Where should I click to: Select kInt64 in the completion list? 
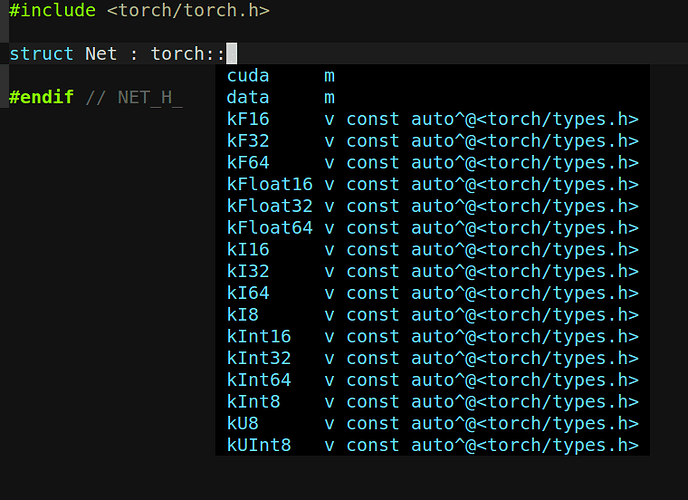coord(259,380)
